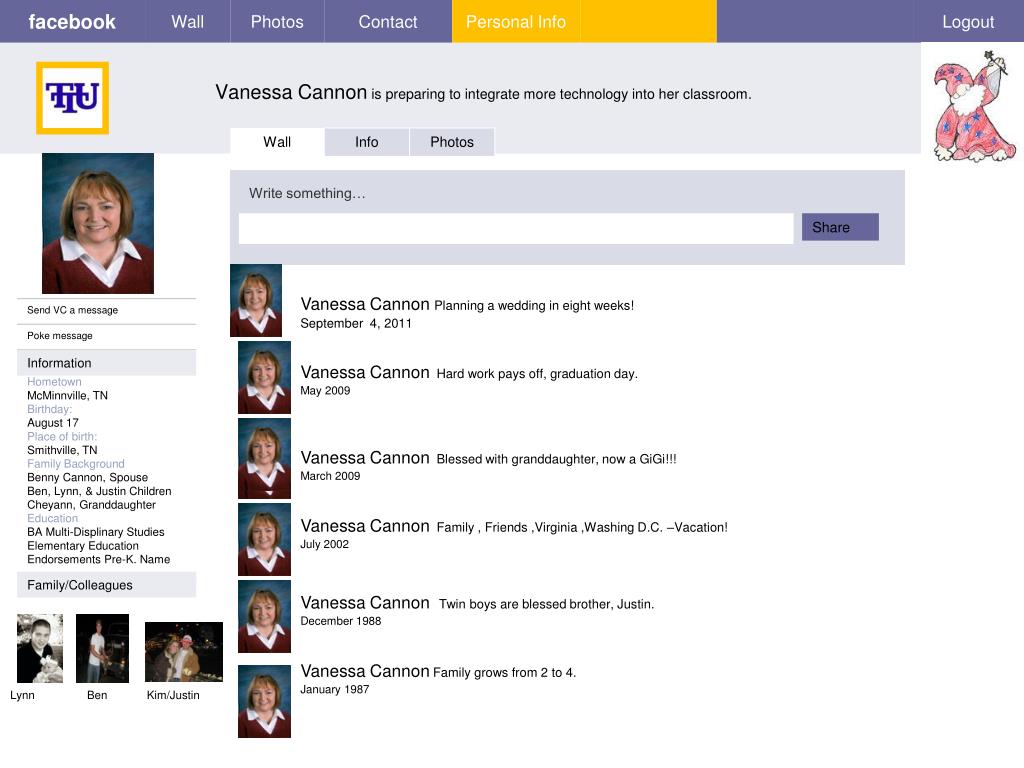This screenshot has height=768, width=1024.
Task: Click the wizard dog mascot image
Action: (x=973, y=106)
